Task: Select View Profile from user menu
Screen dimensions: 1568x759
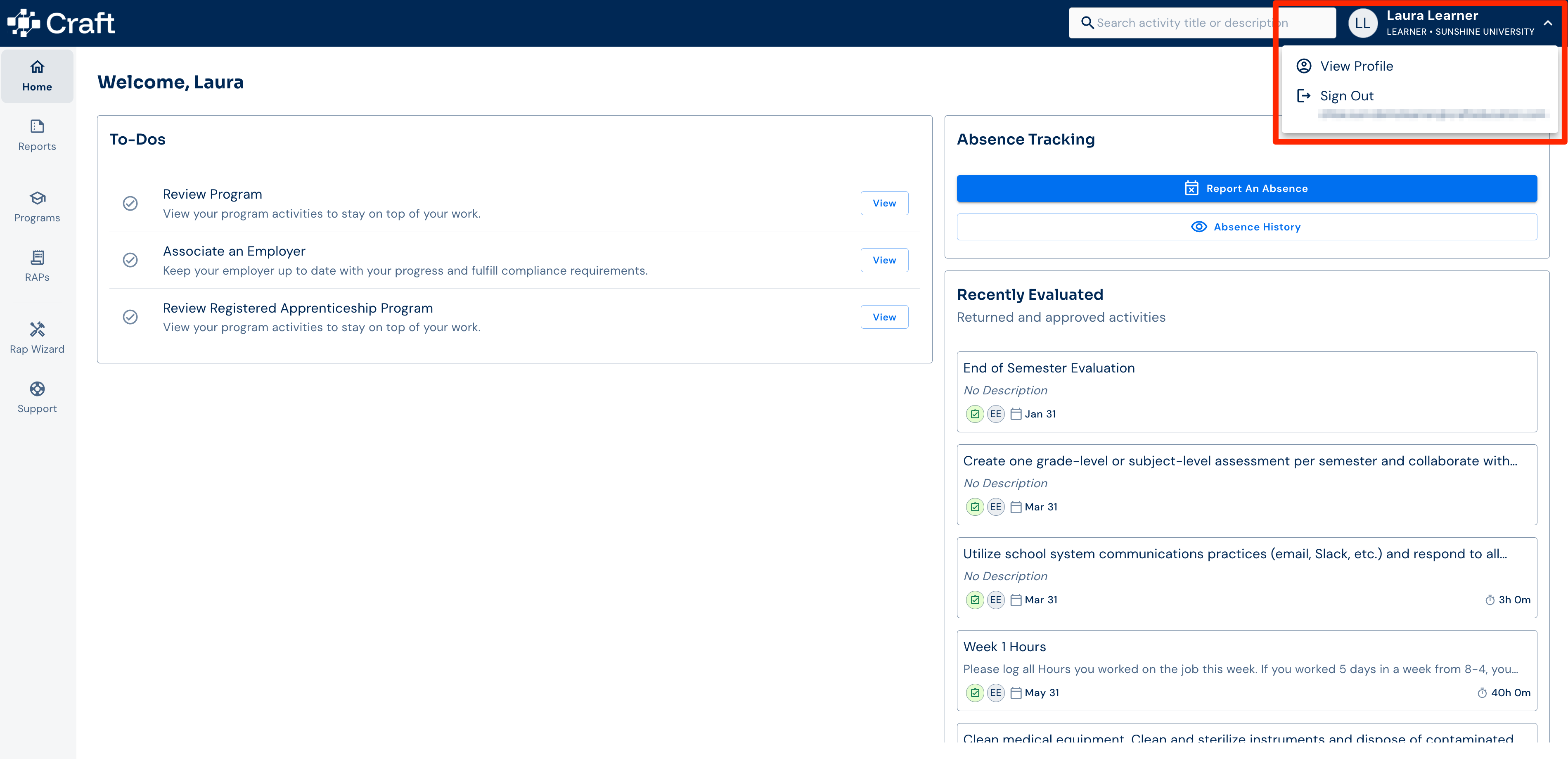Action: pos(1419,66)
